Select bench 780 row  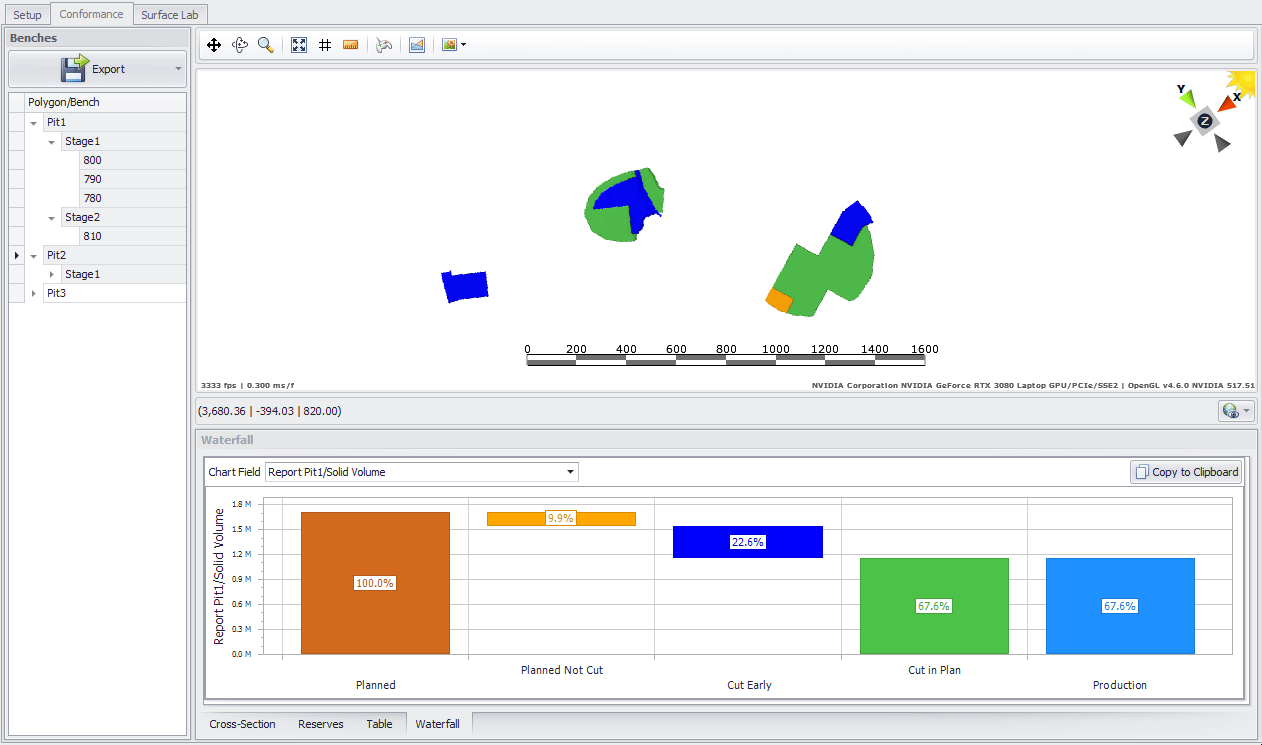click(133, 198)
